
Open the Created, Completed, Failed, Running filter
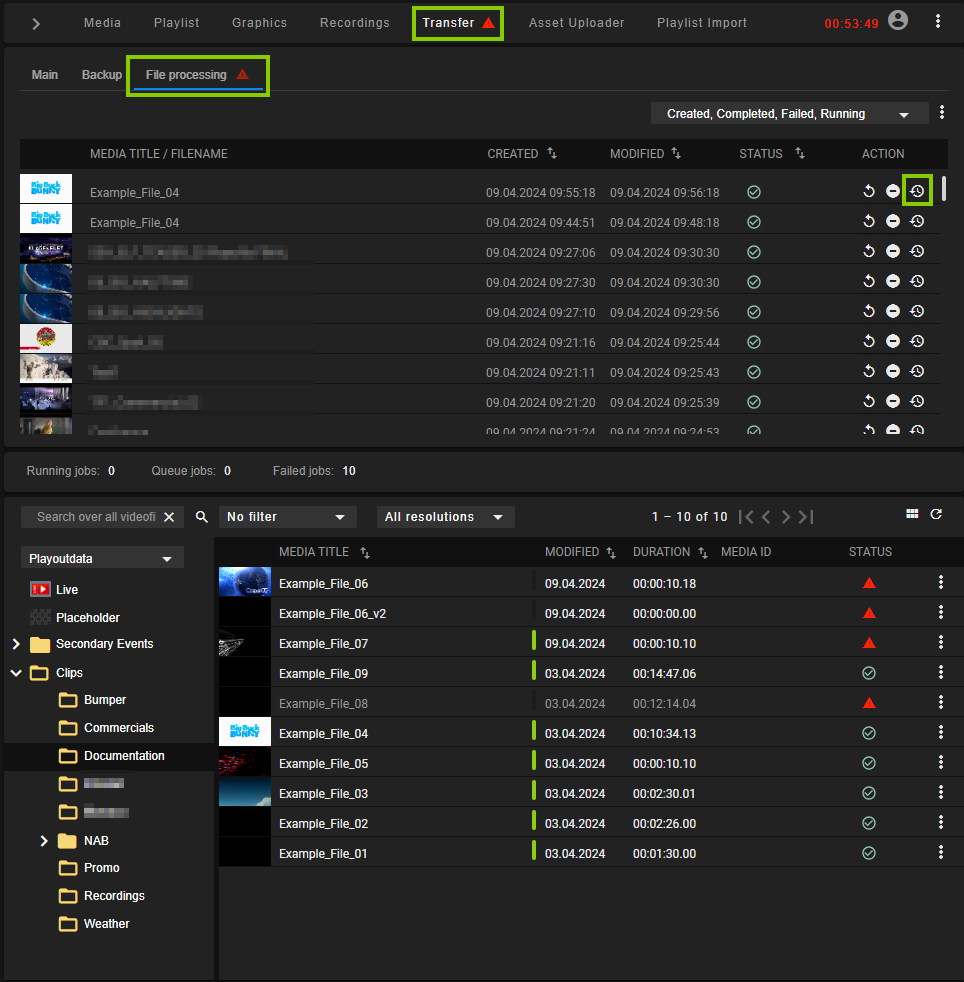coord(789,113)
